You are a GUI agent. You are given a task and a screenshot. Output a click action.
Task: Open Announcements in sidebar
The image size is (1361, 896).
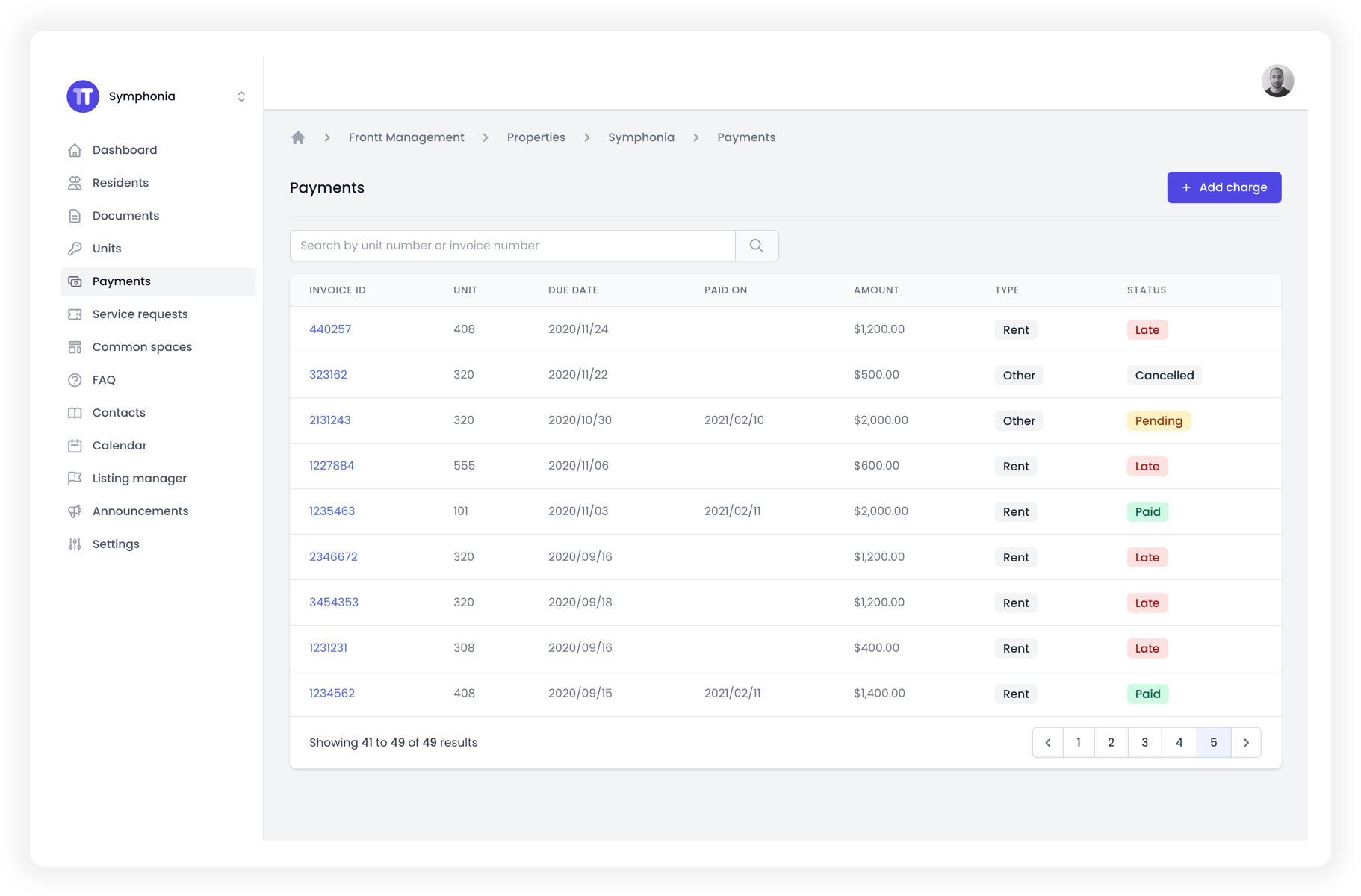coord(158,511)
